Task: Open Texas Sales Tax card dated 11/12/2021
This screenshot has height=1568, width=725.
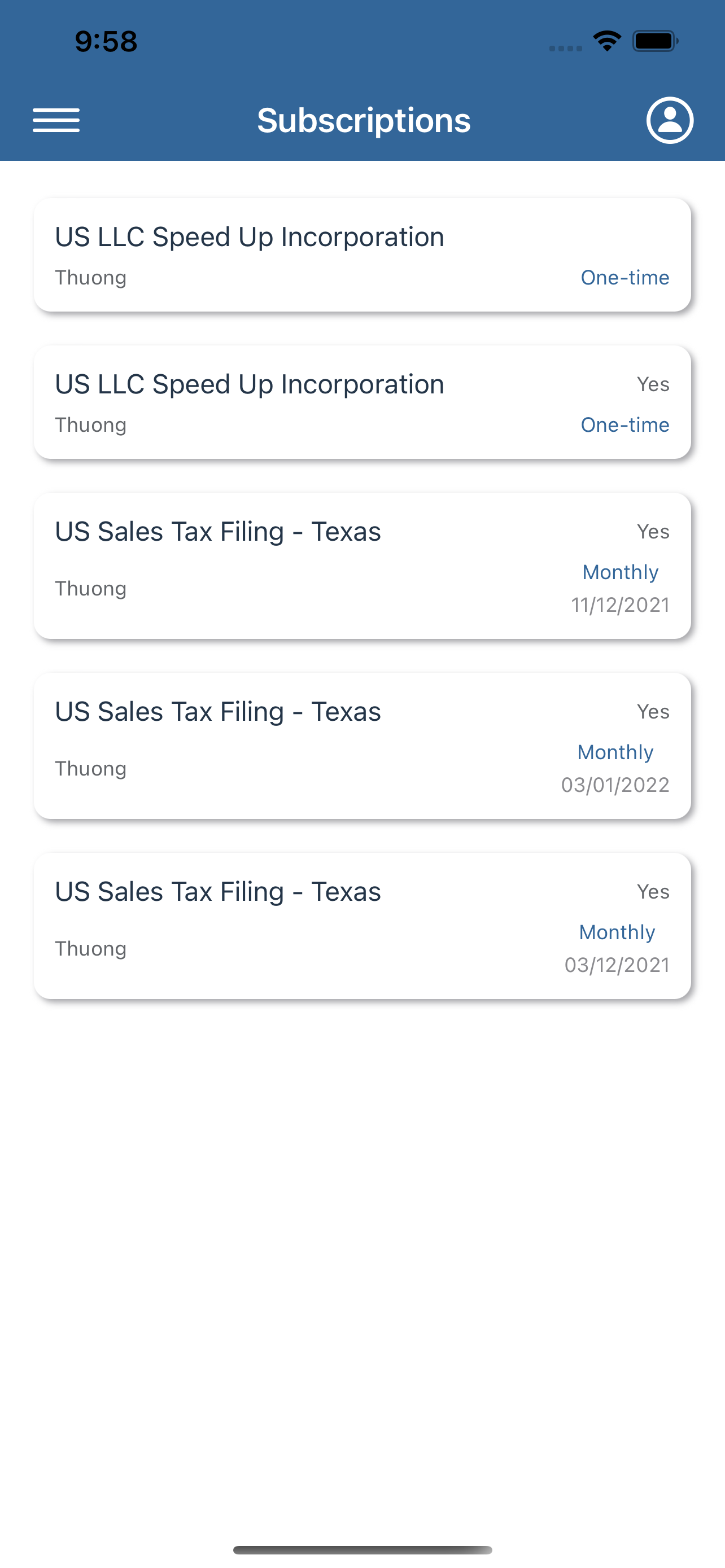Action: click(362, 566)
